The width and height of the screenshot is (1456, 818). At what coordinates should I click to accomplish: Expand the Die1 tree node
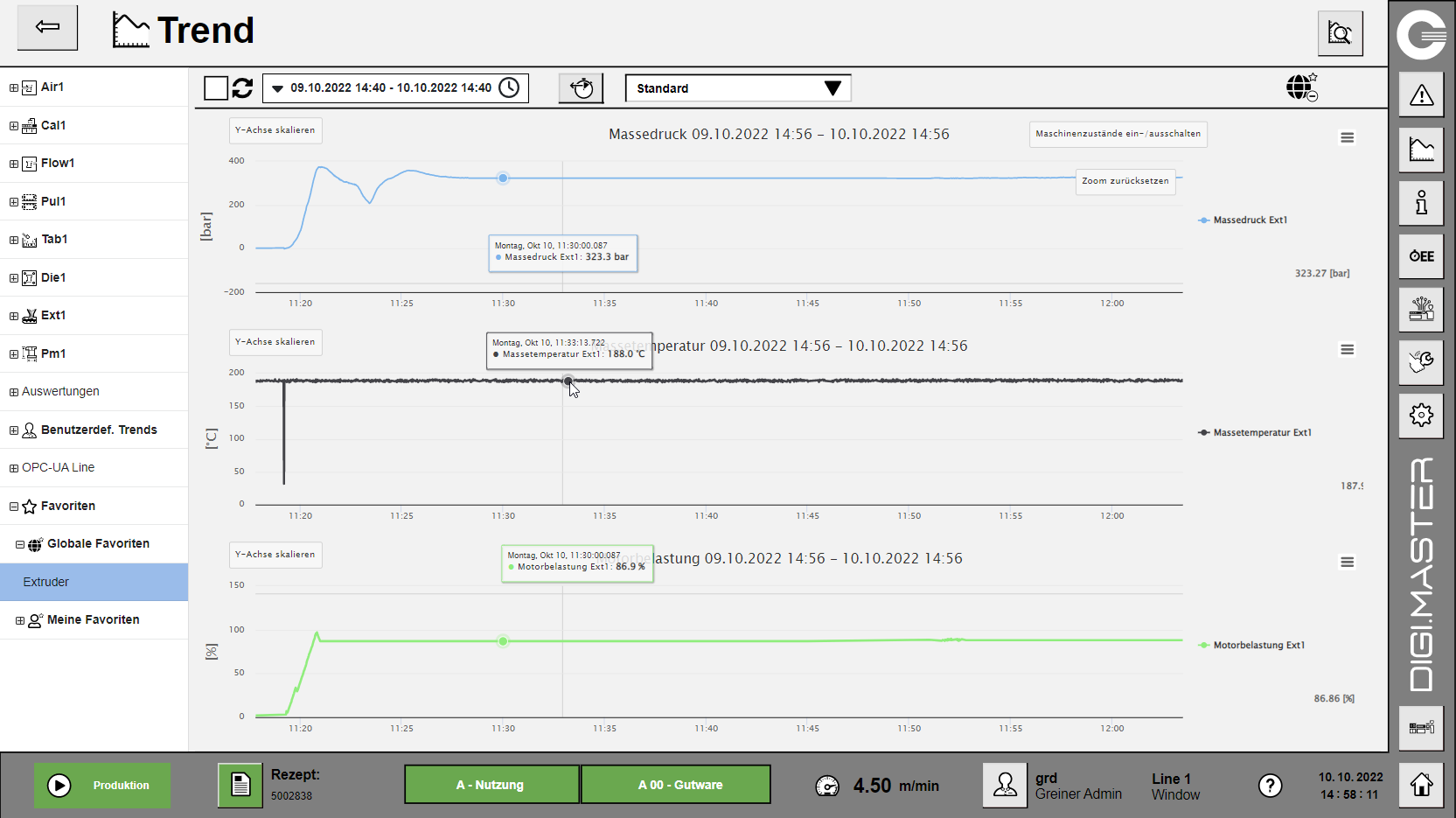tap(13, 277)
